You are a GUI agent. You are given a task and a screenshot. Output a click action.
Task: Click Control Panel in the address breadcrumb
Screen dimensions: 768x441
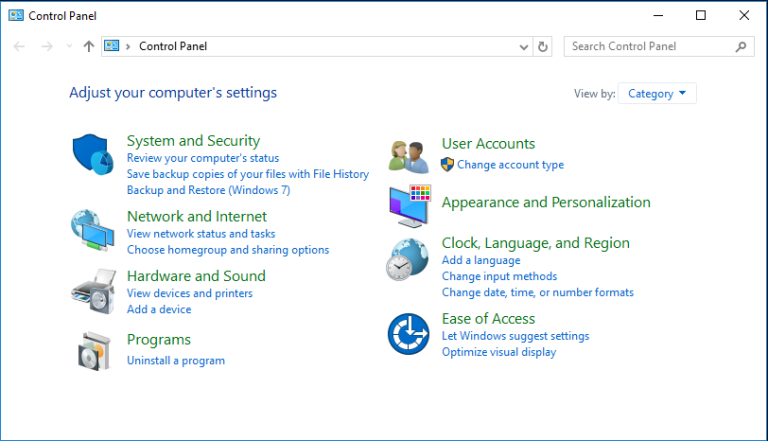173,46
